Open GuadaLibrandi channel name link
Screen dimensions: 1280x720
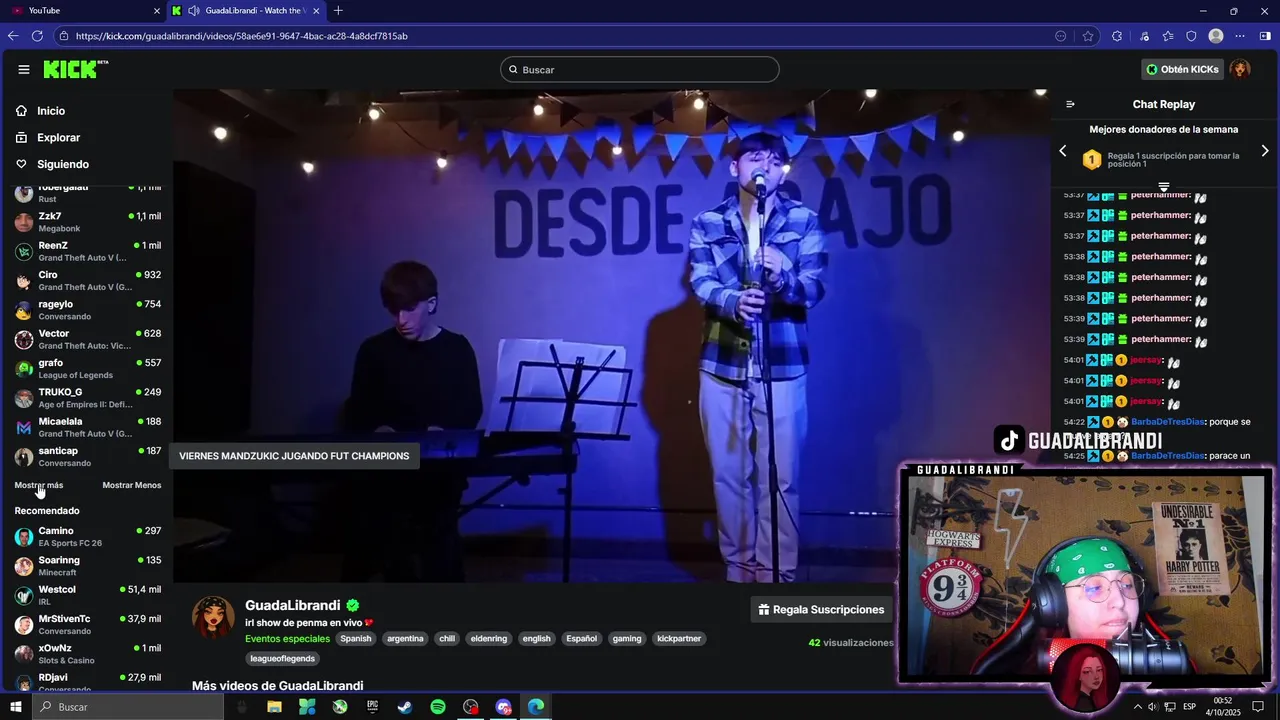tap(292, 605)
